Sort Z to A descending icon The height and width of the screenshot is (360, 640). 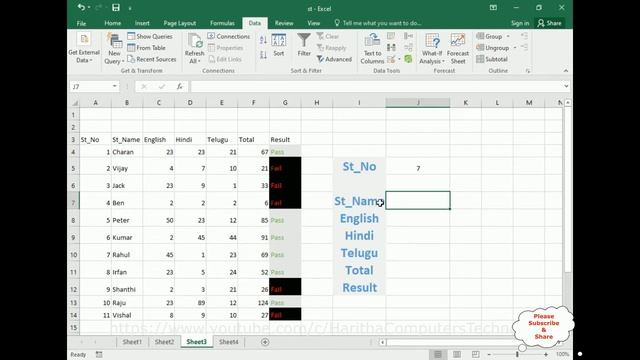[x=263, y=55]
